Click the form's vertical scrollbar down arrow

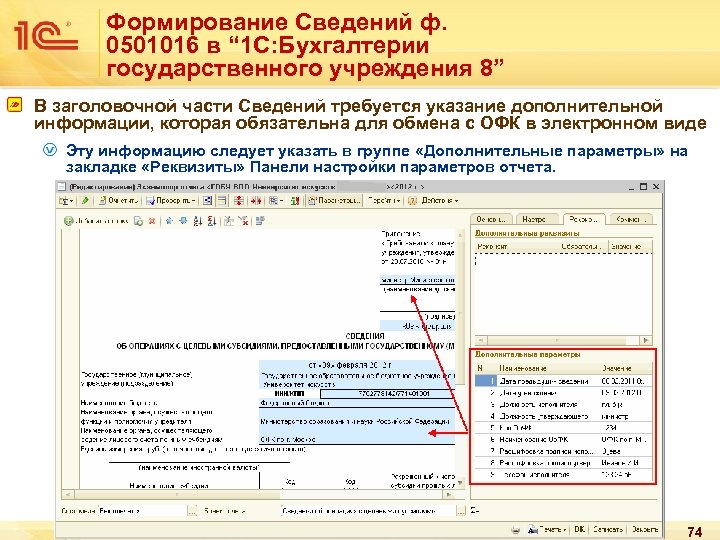[x=460, y=482]
